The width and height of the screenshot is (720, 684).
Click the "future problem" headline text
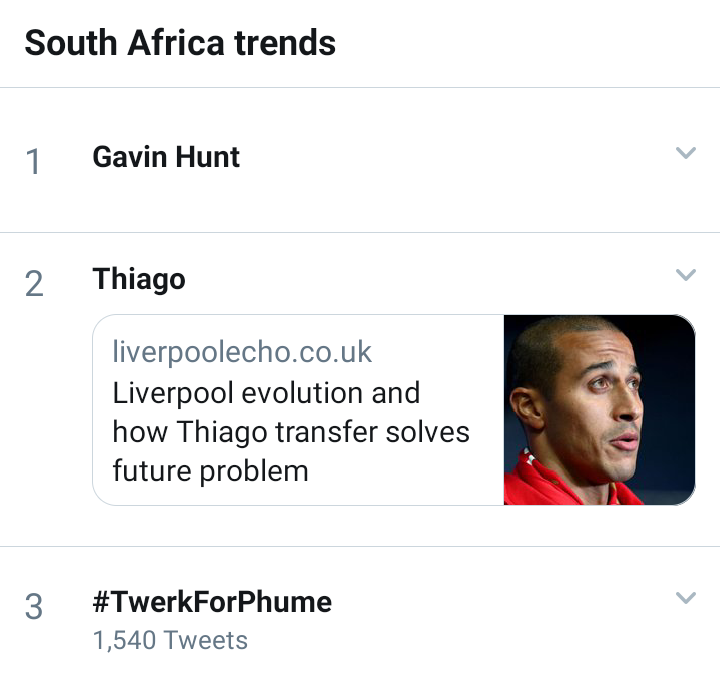[x=210, y=470]
